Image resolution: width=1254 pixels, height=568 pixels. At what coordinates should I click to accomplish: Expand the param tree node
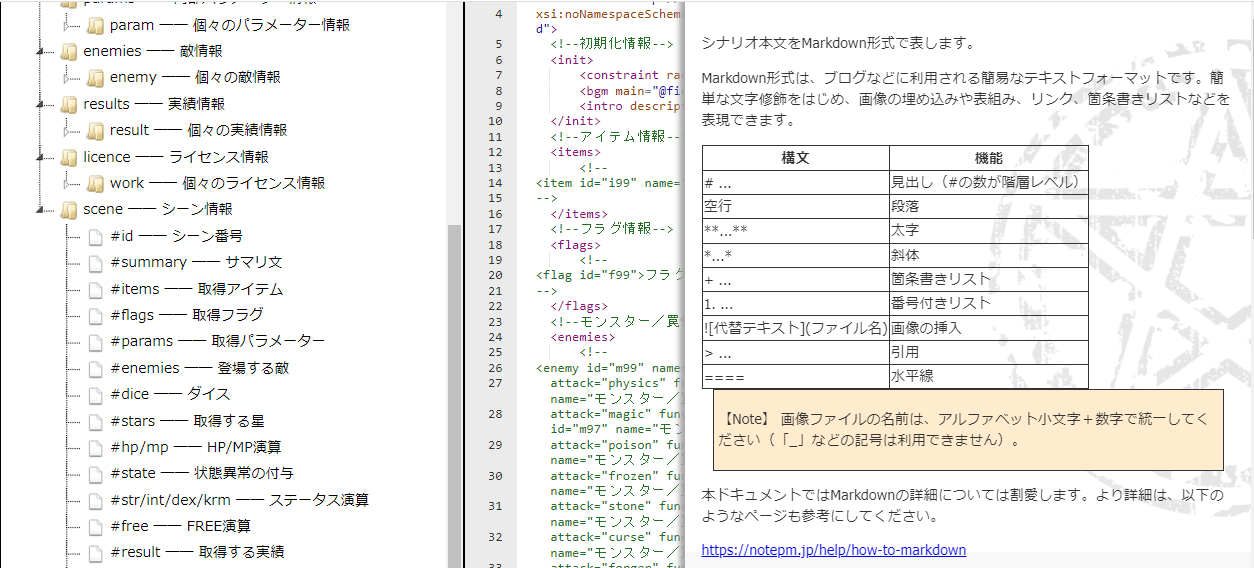point(68,25)
